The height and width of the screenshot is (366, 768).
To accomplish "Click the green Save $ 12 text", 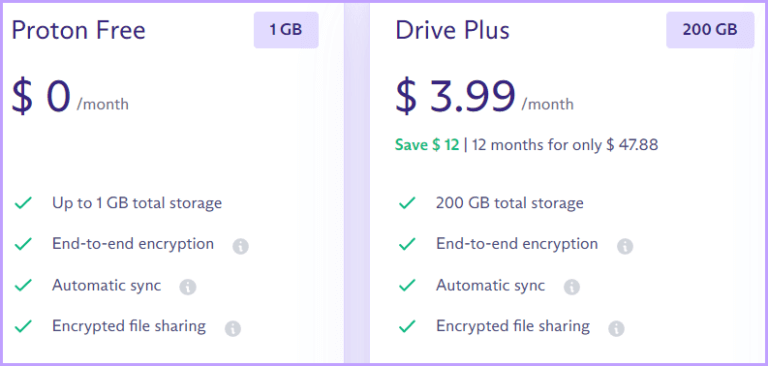I will (x=427, y=145).
